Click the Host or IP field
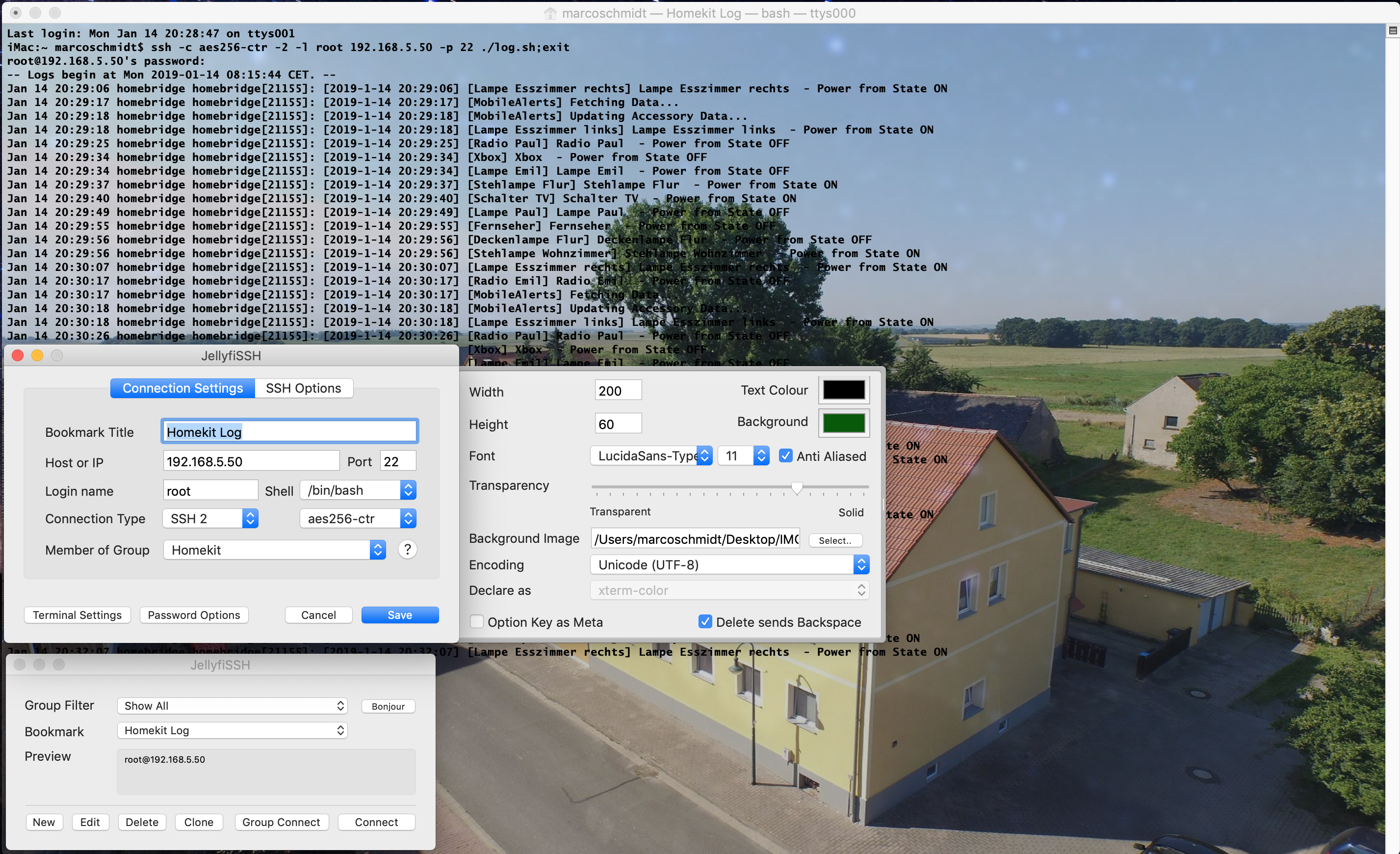This screenshot has width=1400, height=854. (251, 461)
